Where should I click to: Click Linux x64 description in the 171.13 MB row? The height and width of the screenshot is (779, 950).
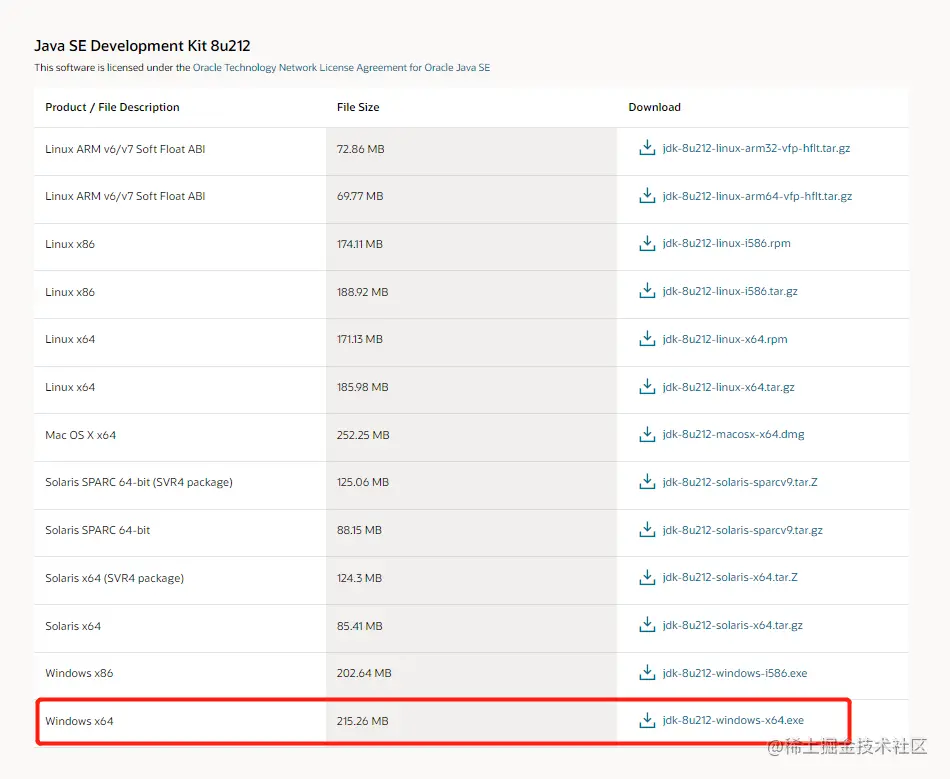pyautogui.click(x=70, y=339)
